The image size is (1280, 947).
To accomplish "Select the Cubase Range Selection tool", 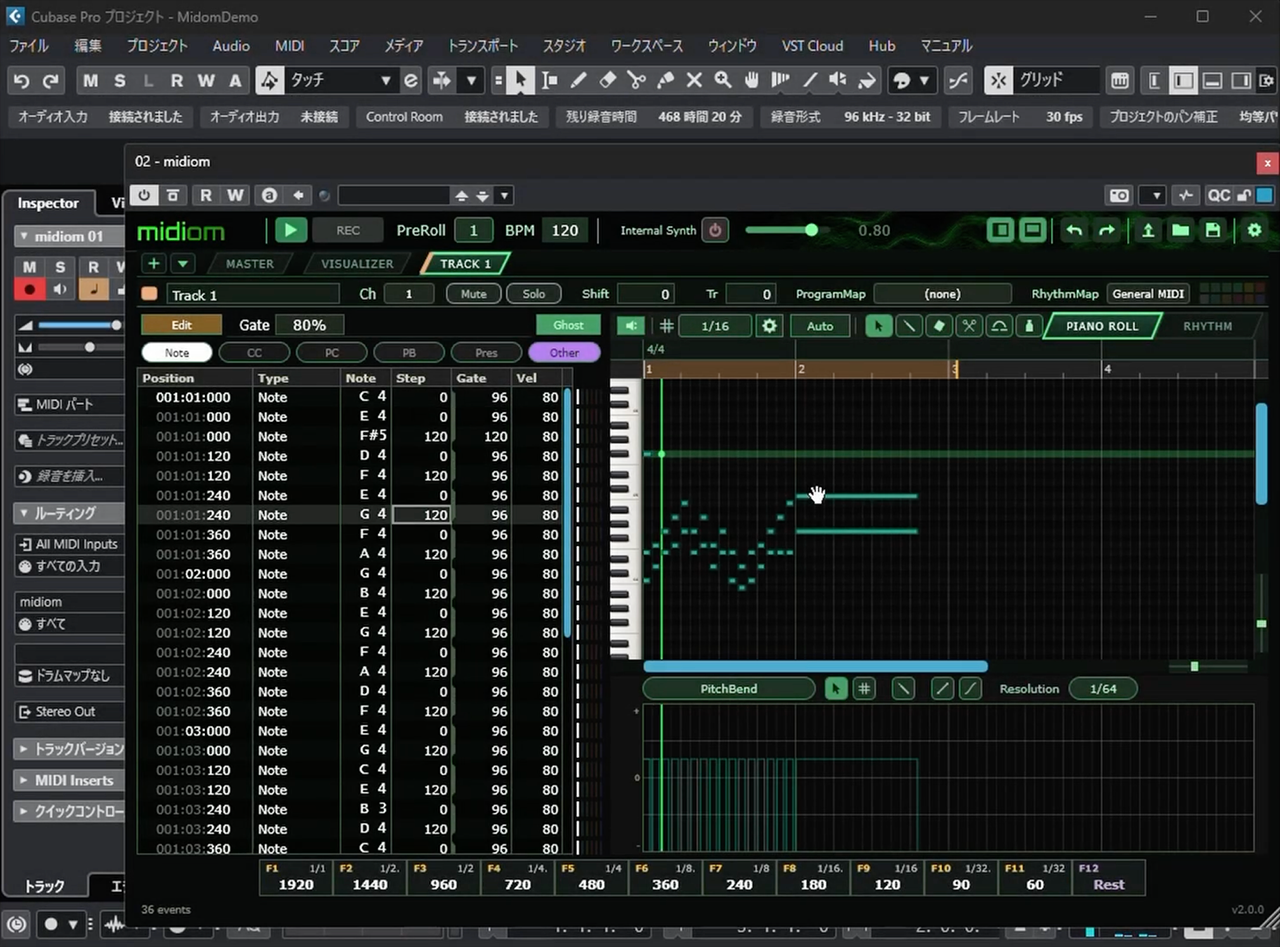I will coord(549,81).
